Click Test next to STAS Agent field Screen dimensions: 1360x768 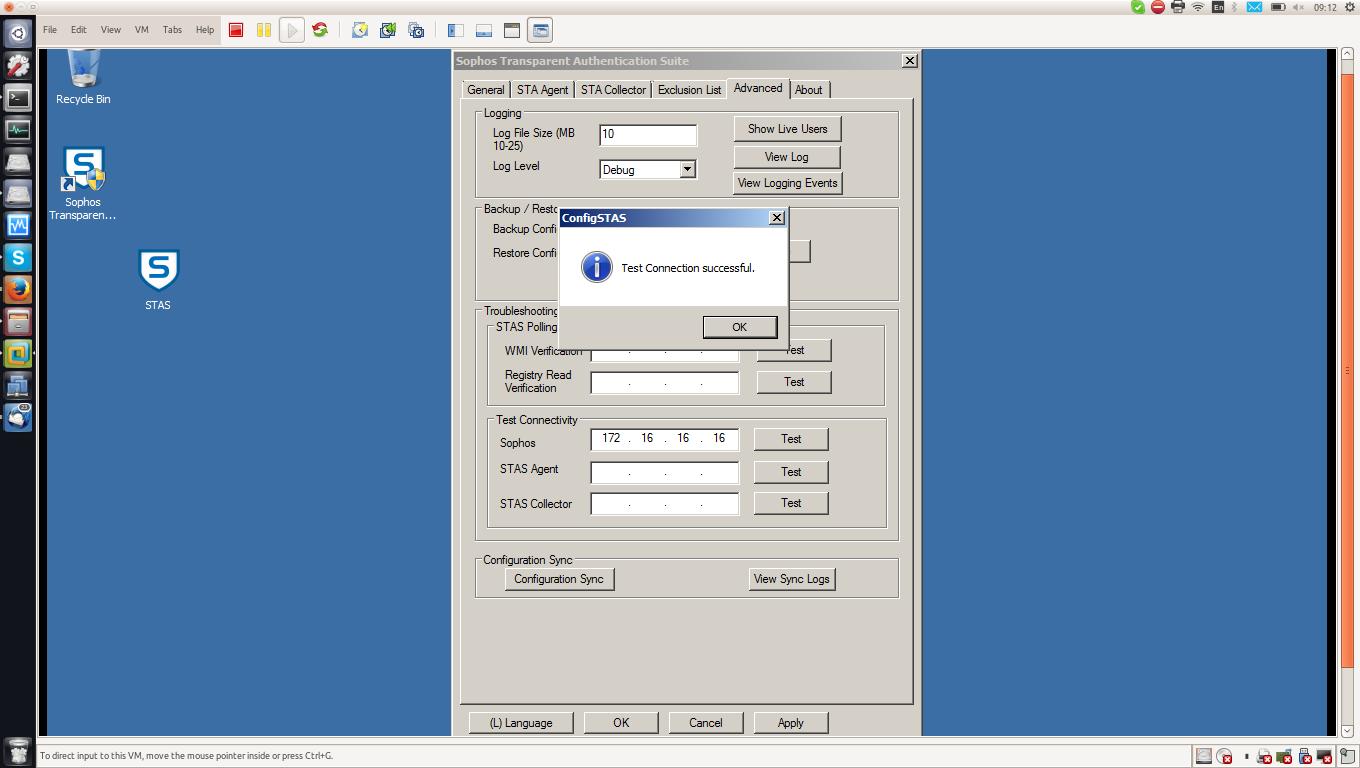791,472
